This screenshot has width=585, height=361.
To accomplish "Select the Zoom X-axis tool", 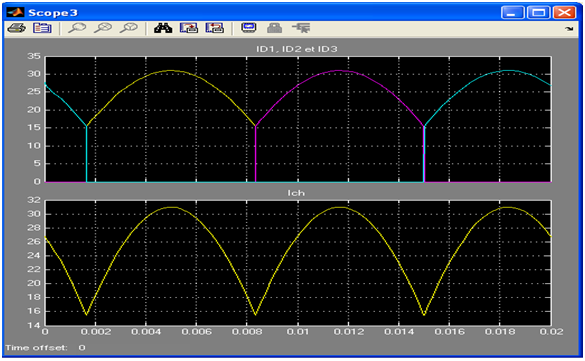I will pyautogui.click(x=103, y=28).
